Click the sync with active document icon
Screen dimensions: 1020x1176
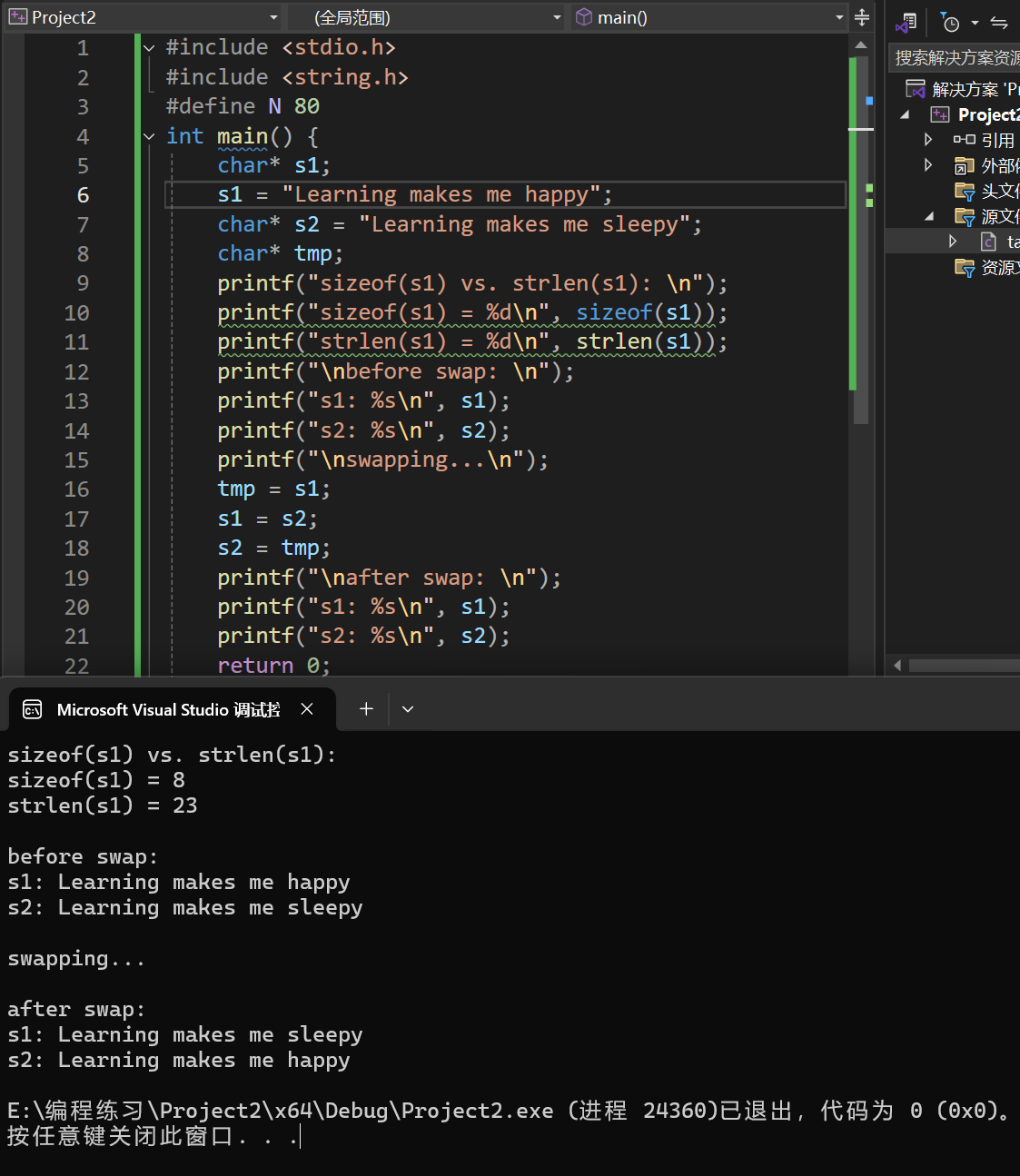[999, 23]
